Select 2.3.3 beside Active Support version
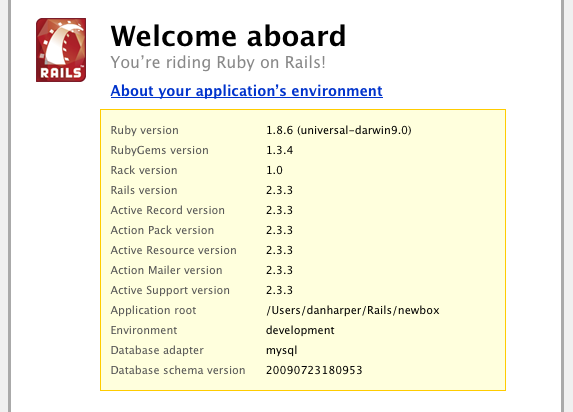The width and height of the screenshot is (573, 412). tap(280, 290)
